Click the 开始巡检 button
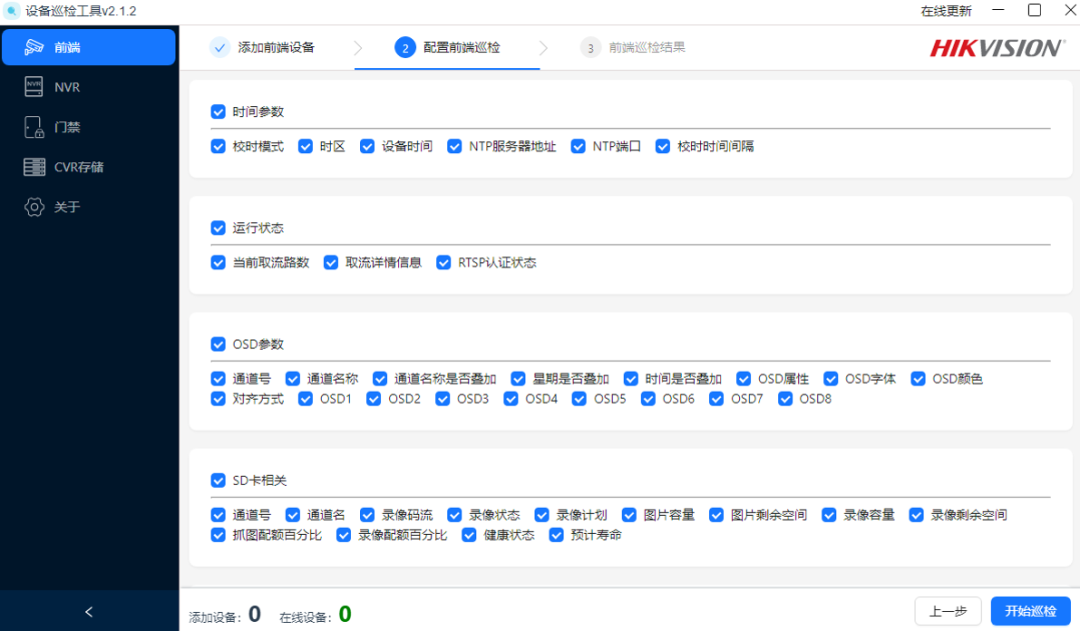Screen dimensions: 1080x631 1030,611
